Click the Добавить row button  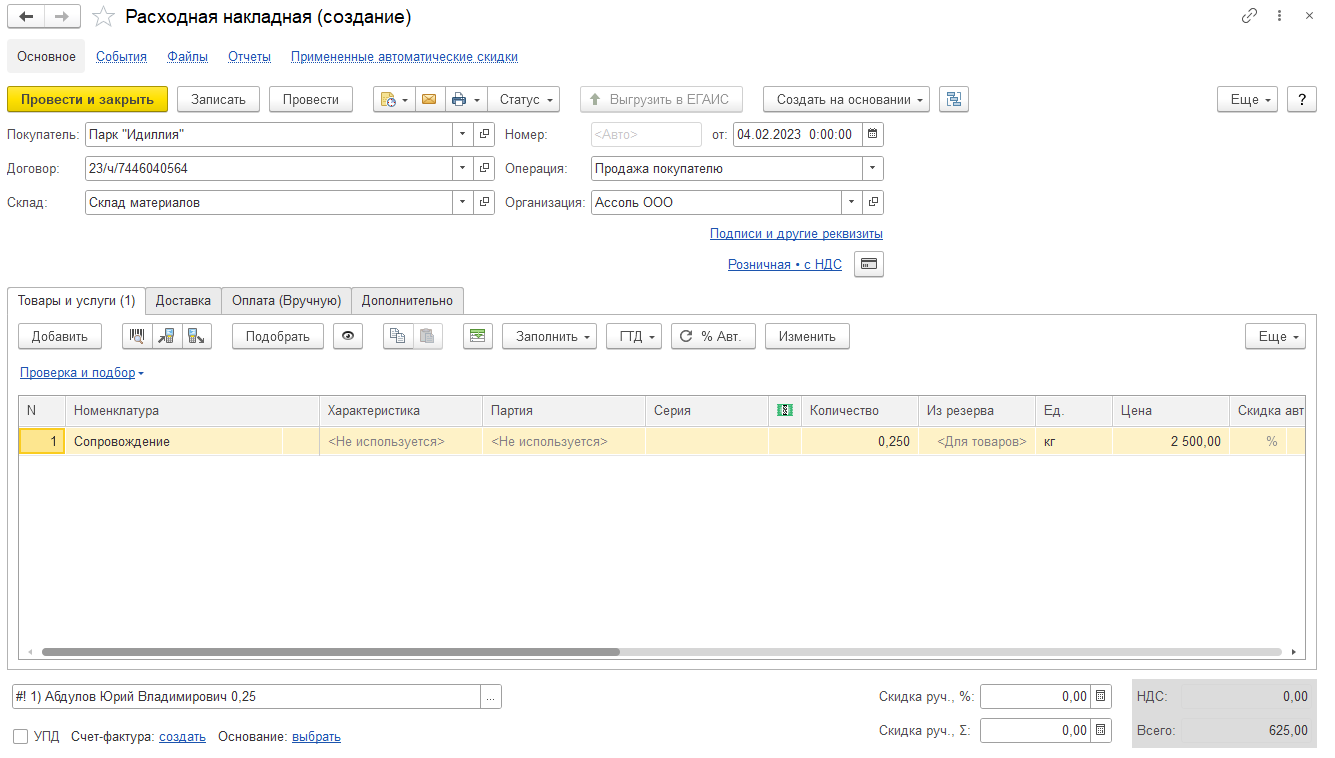60,336
